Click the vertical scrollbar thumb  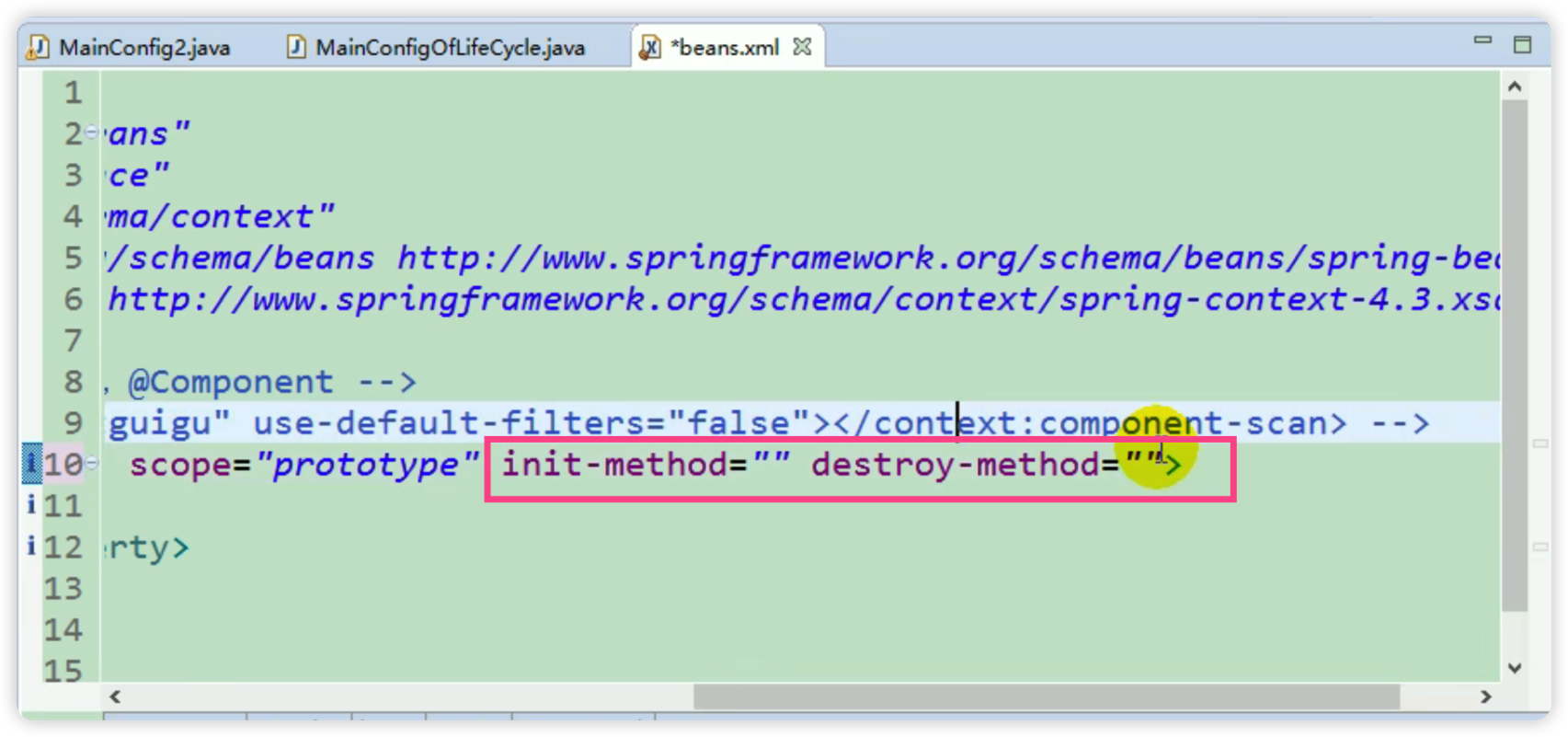(x=1515, y=356)
